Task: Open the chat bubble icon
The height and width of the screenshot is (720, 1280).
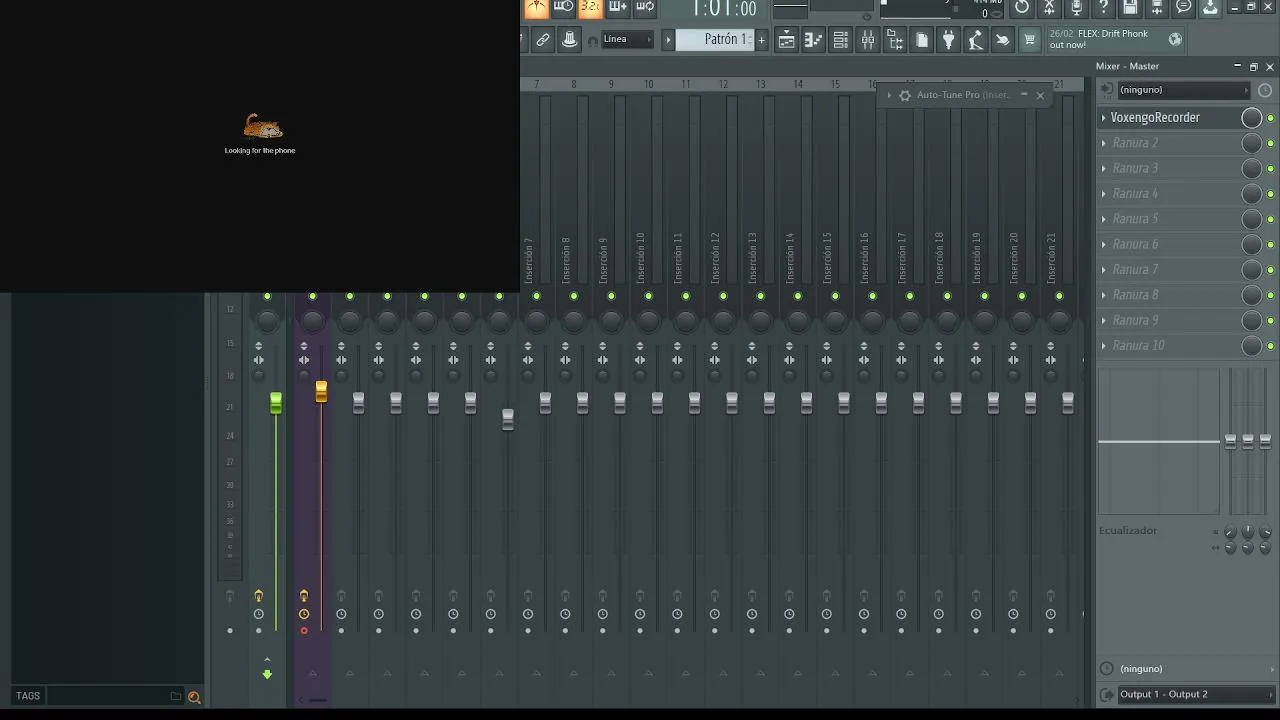Action: tap(1184, 8)
